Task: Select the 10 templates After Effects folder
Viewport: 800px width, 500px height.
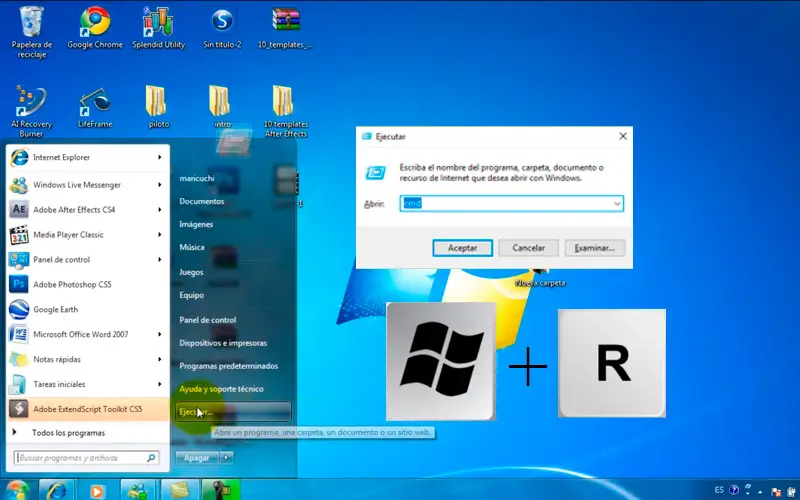Action: pos(285,111)
